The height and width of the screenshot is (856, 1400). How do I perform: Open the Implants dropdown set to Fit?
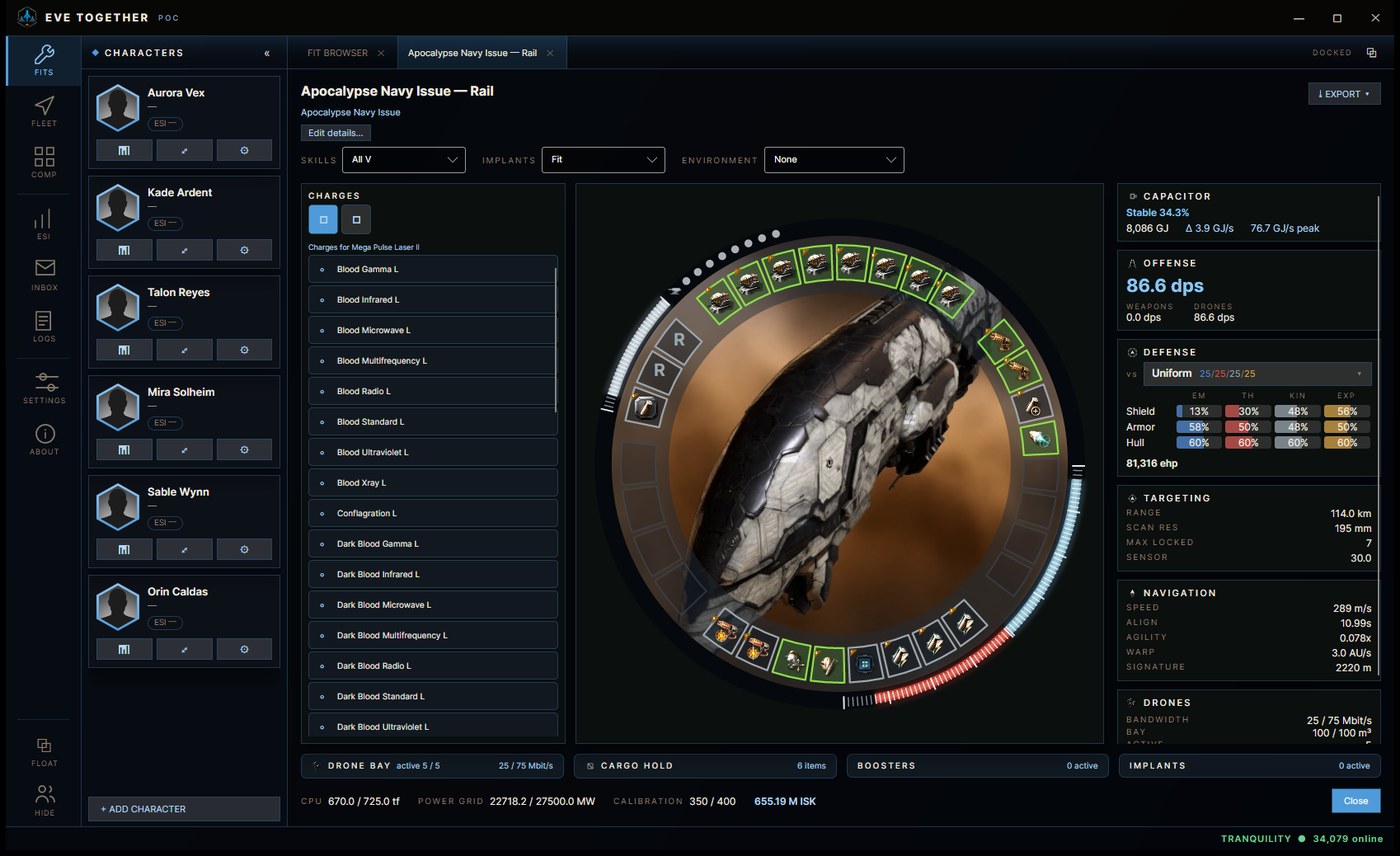pos(603,160)
